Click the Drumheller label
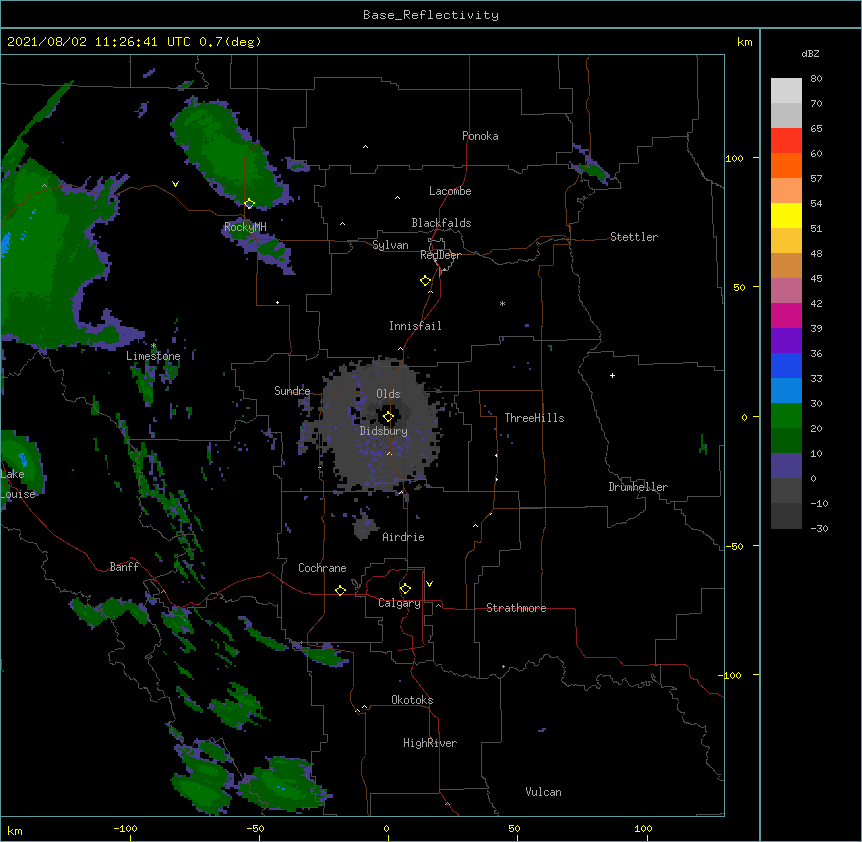862x842 pixels. (638, 487)
